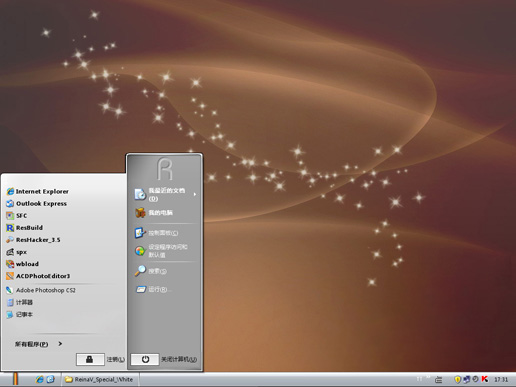Click the My Recent Documents icon
The width and height of the screenshot is (516, 387).
point(140,194)
